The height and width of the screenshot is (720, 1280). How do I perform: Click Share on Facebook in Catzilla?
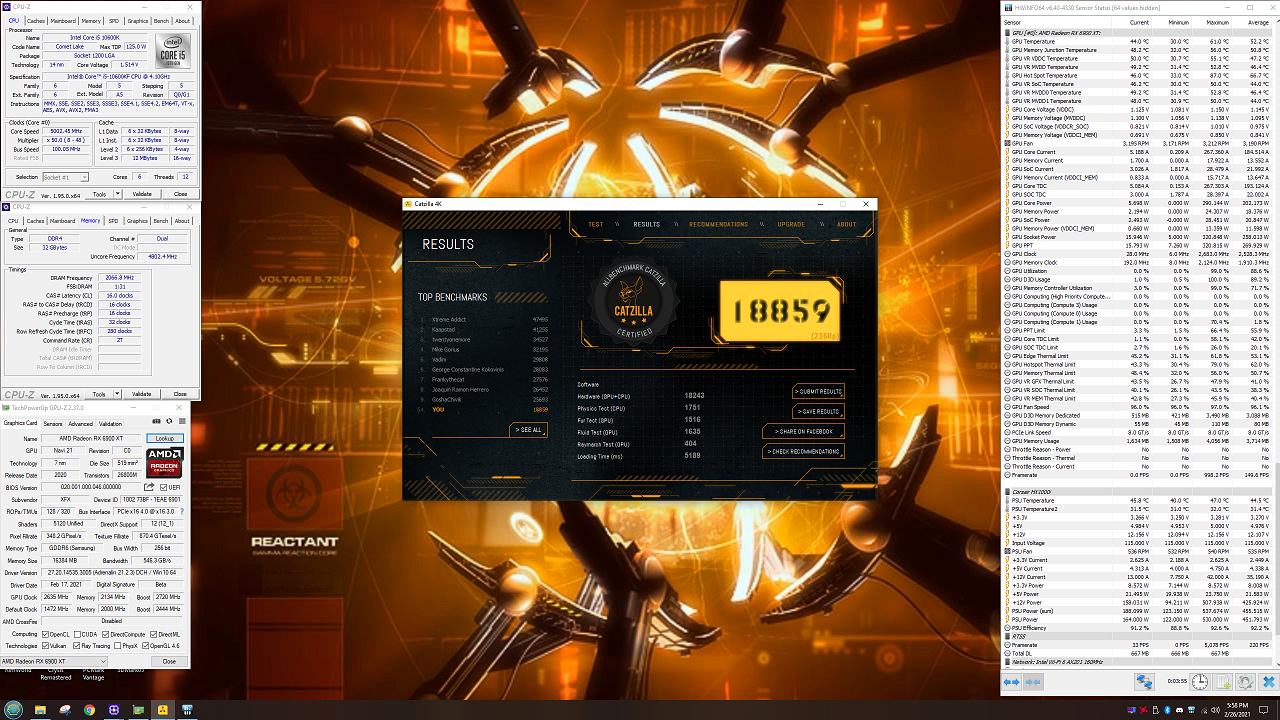tap(803, 431)
